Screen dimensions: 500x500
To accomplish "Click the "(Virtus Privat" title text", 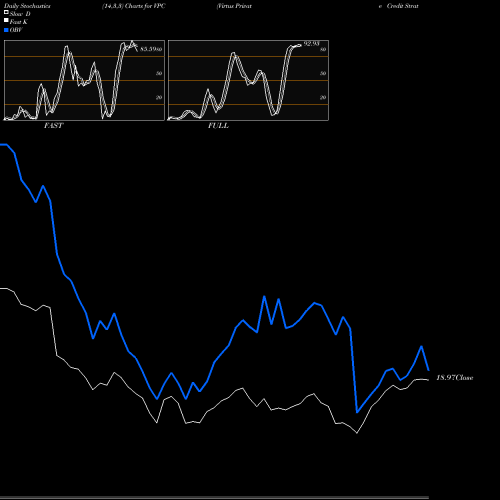I will pos(234,6).
